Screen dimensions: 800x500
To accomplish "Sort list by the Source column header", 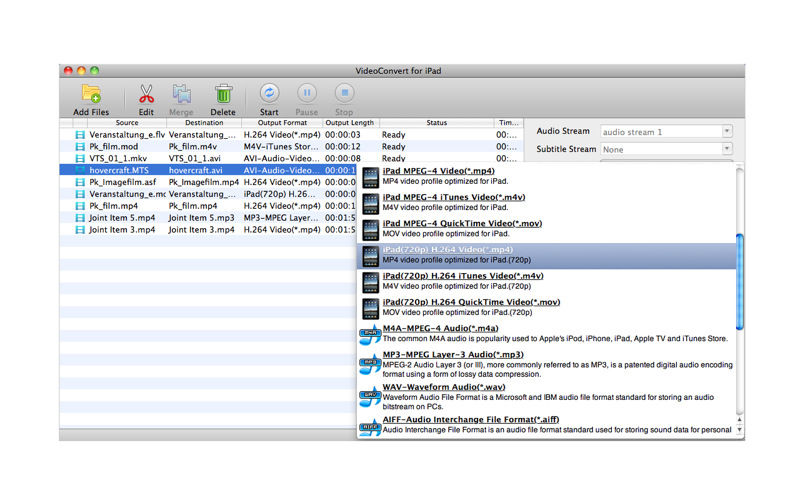I will [126, 122].
